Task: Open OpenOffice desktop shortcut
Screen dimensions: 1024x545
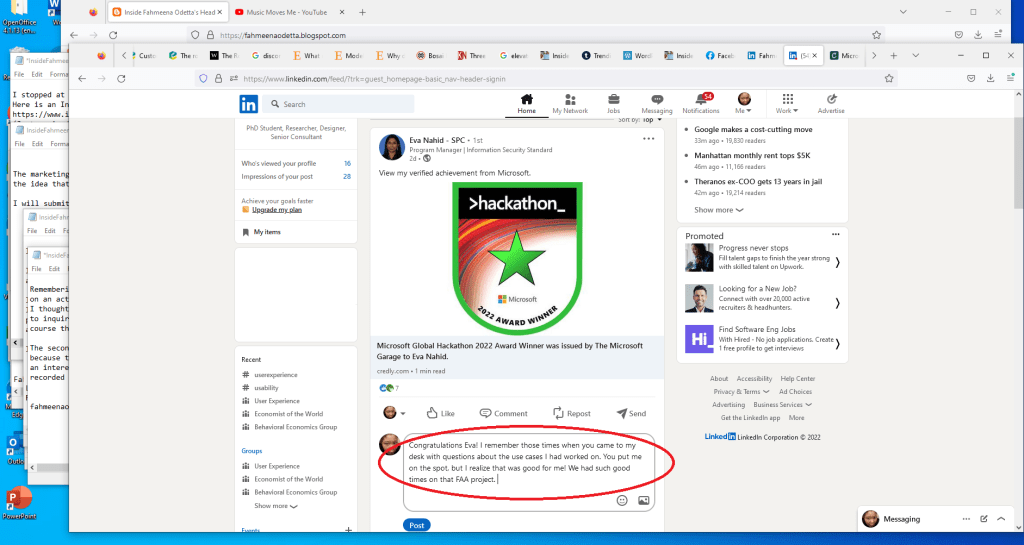Action: tap(18, 15)
